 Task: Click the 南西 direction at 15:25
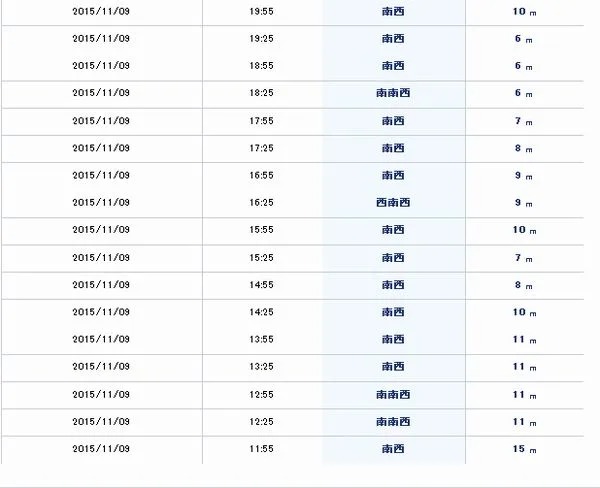(393, 258)
